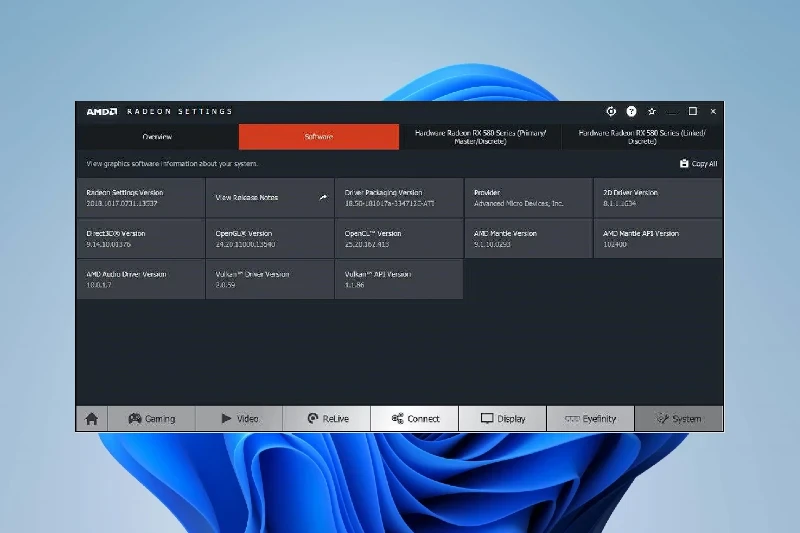Minimize the Radeon Settings window
Viewport: 800px width, 533px height.
tap(672, 111)
